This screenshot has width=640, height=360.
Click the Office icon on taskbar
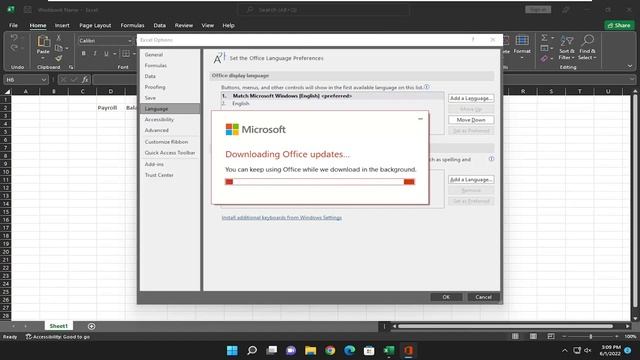pos(409,351)
